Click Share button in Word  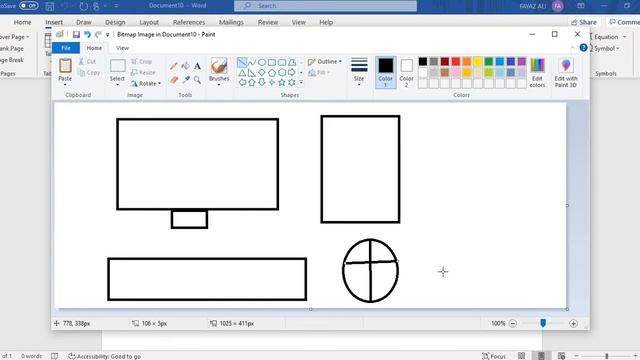(584, 22)
